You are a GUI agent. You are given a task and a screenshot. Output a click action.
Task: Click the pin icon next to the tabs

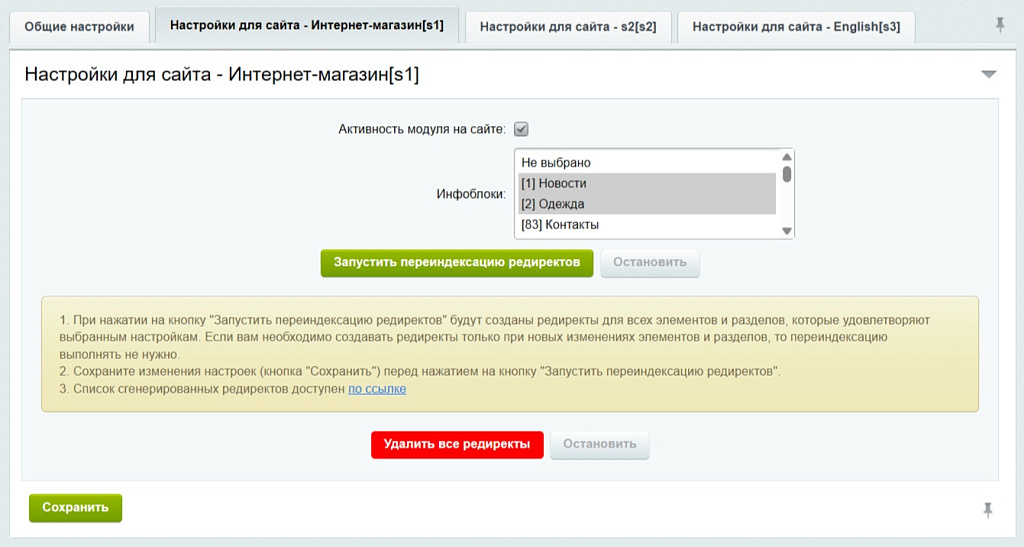coord(1000,25)
